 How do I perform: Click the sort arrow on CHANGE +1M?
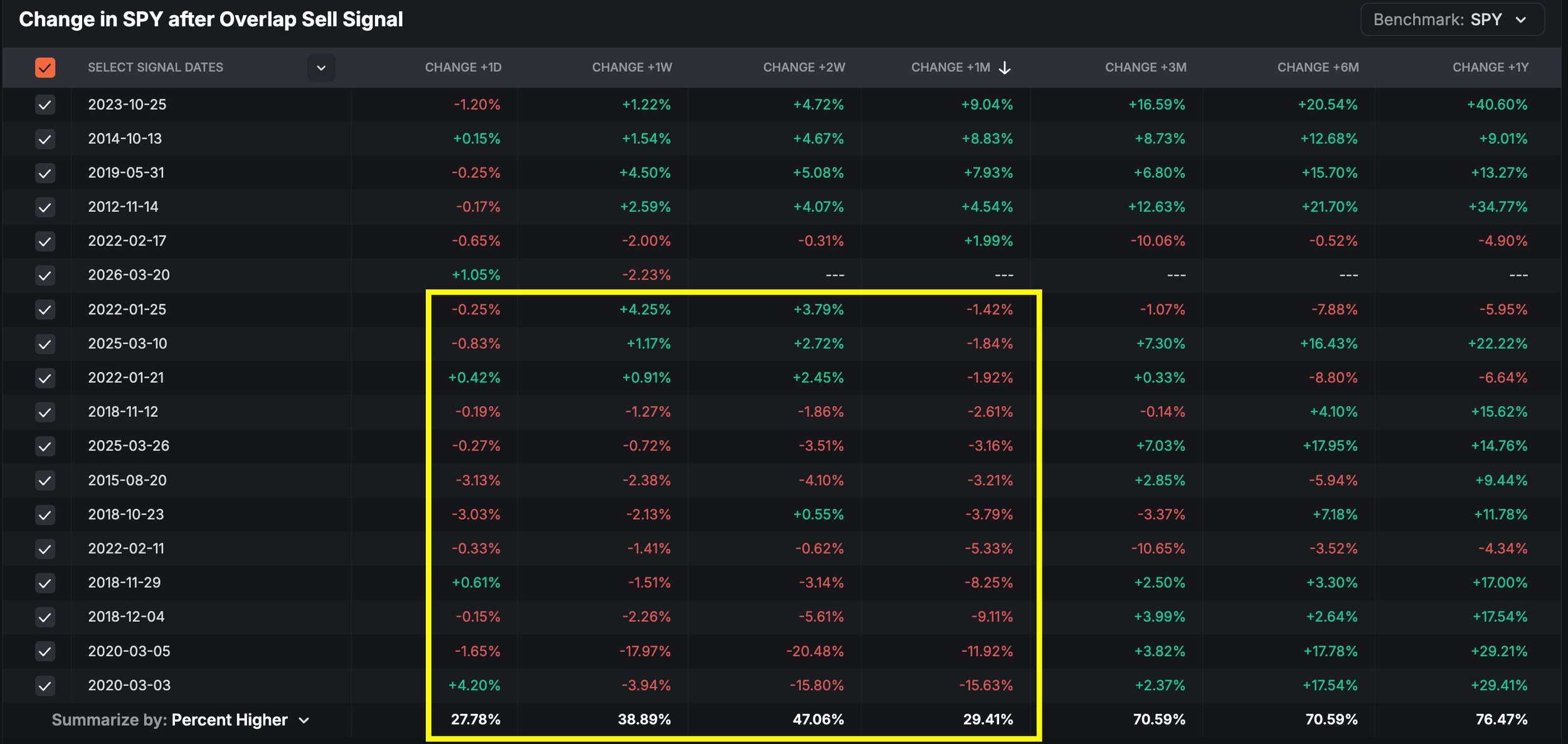pyautogui.click(x=1004, y=68)
